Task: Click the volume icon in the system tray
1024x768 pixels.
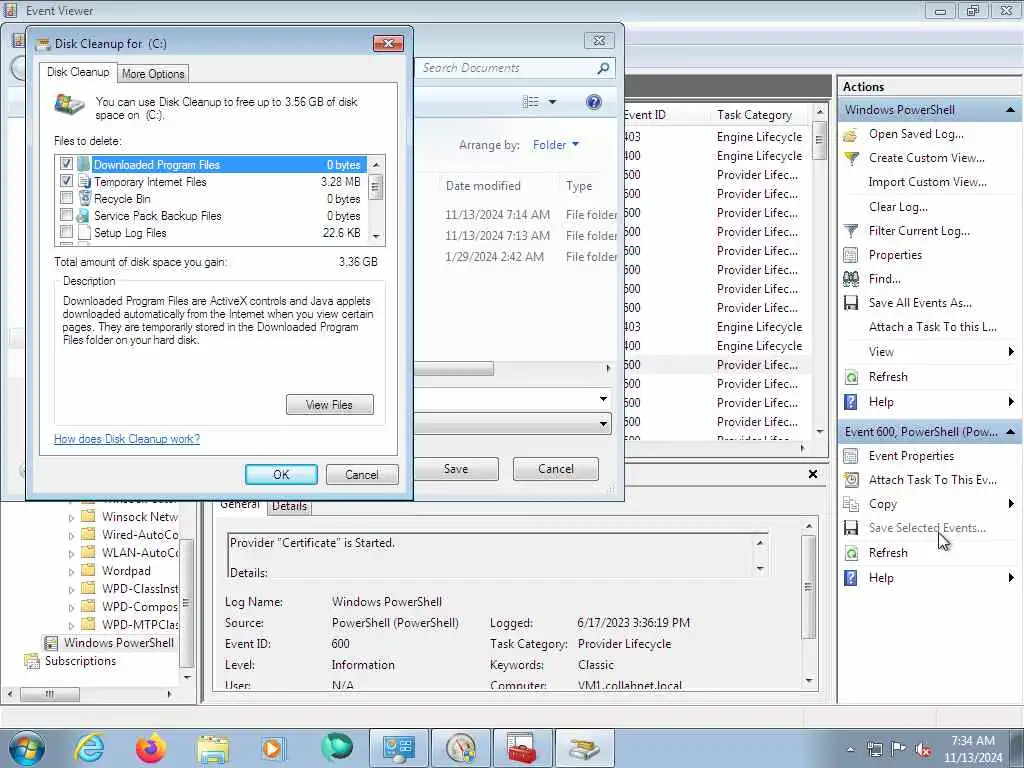Action: click(x=923, y=749)
